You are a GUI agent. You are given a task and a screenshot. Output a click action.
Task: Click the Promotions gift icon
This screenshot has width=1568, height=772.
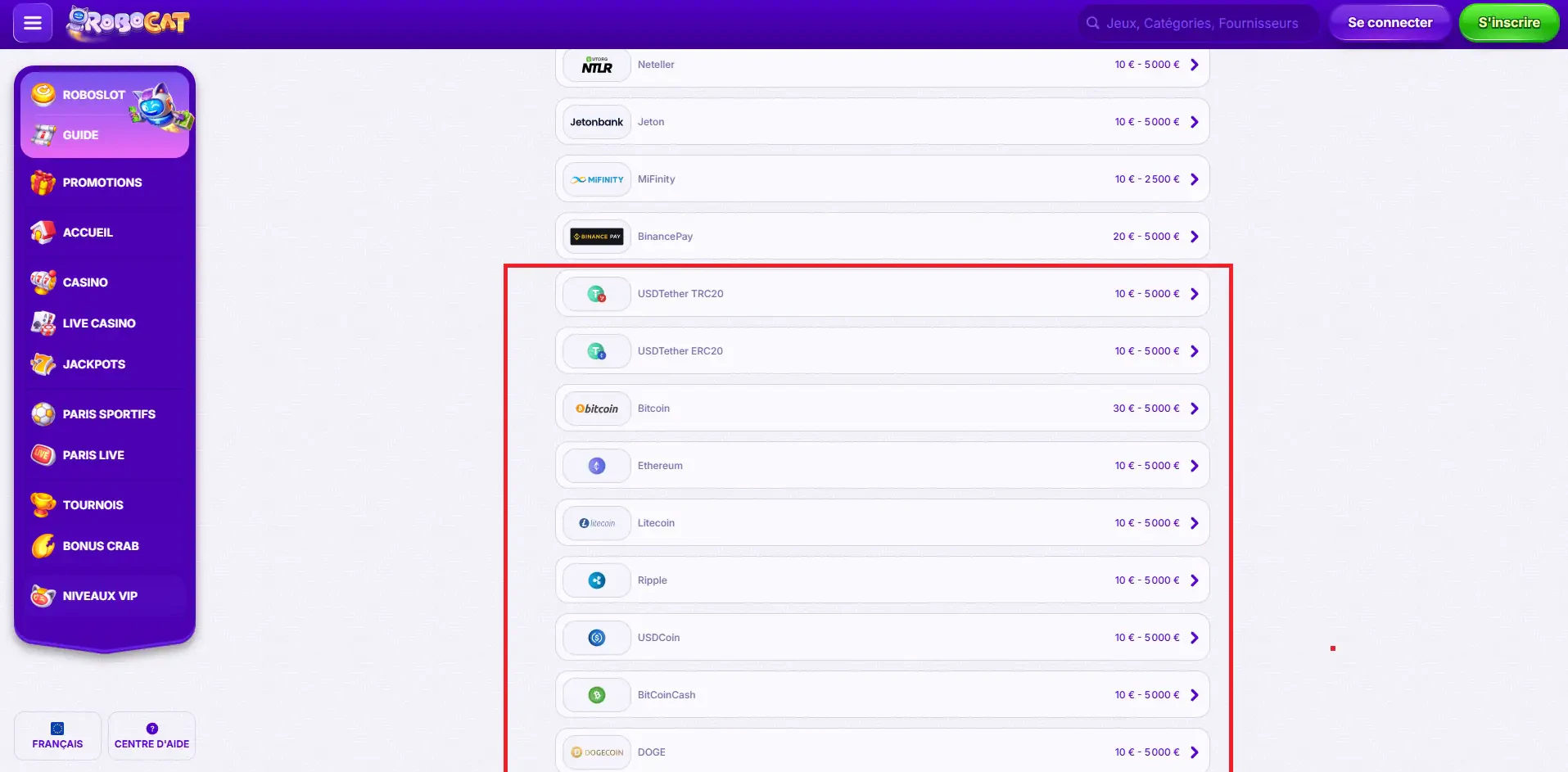pyautogui.click(x=43, y=183)
